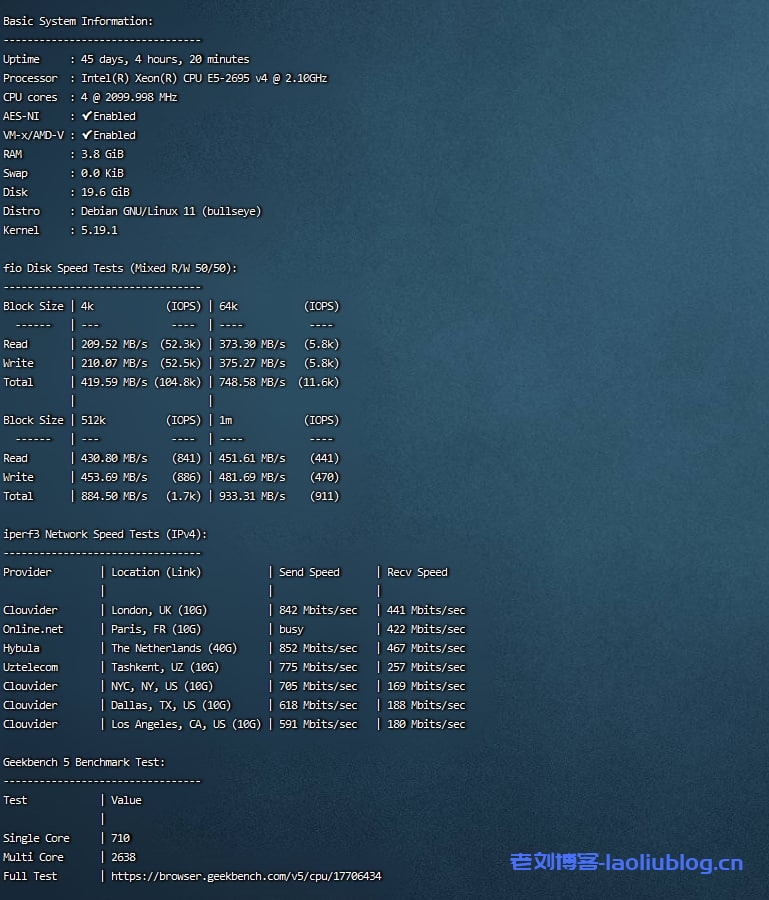This screenshot has height=900, width=769.
Task: Select NYC recv speed '169 Mbits/sec'
Action: pos(426,686)
